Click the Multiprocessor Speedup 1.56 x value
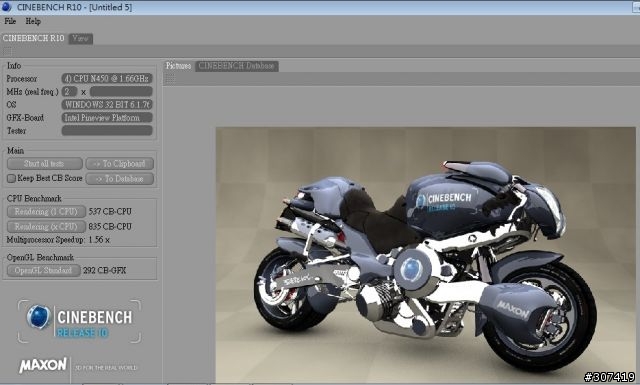Screen dimensions: 640x385 pyautogui.click(x=99, y=240)
